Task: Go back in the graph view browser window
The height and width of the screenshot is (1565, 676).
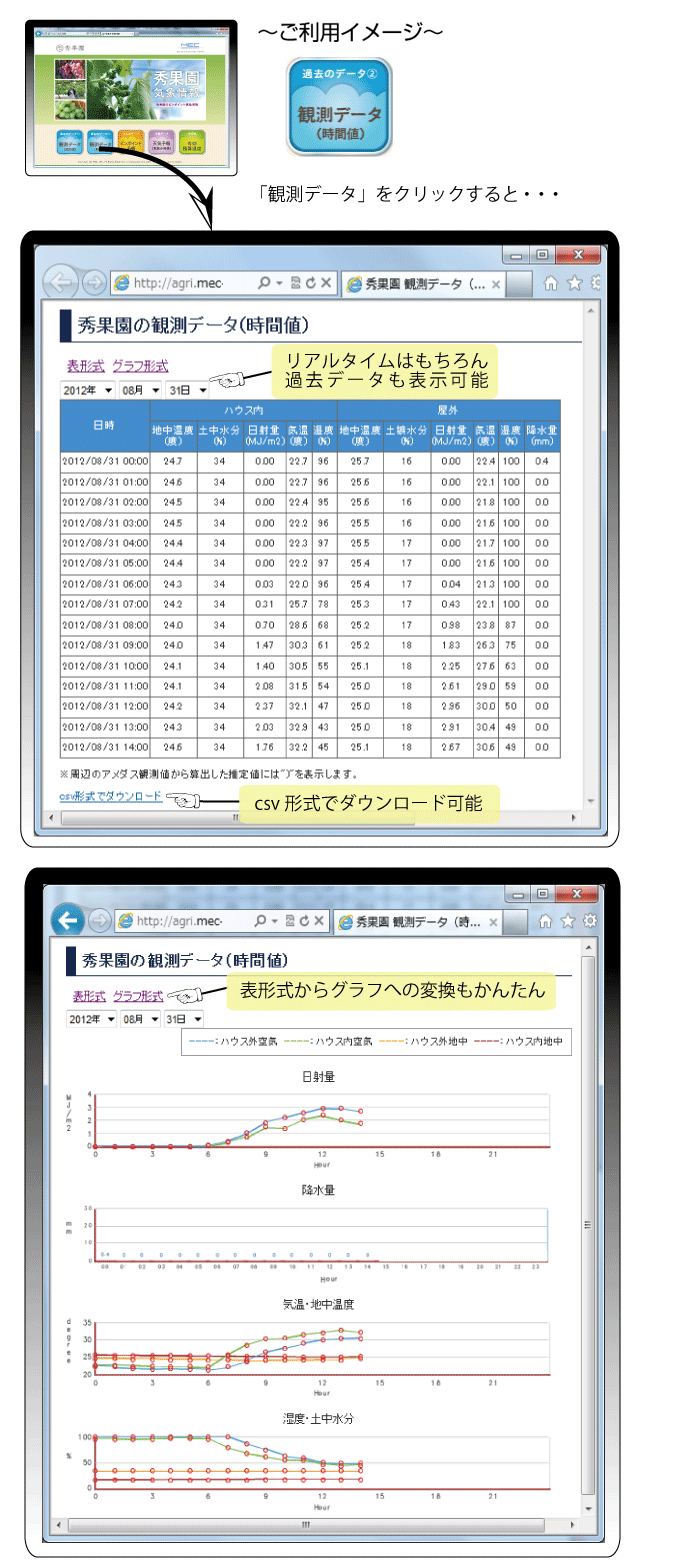Action: click(67, 920)
